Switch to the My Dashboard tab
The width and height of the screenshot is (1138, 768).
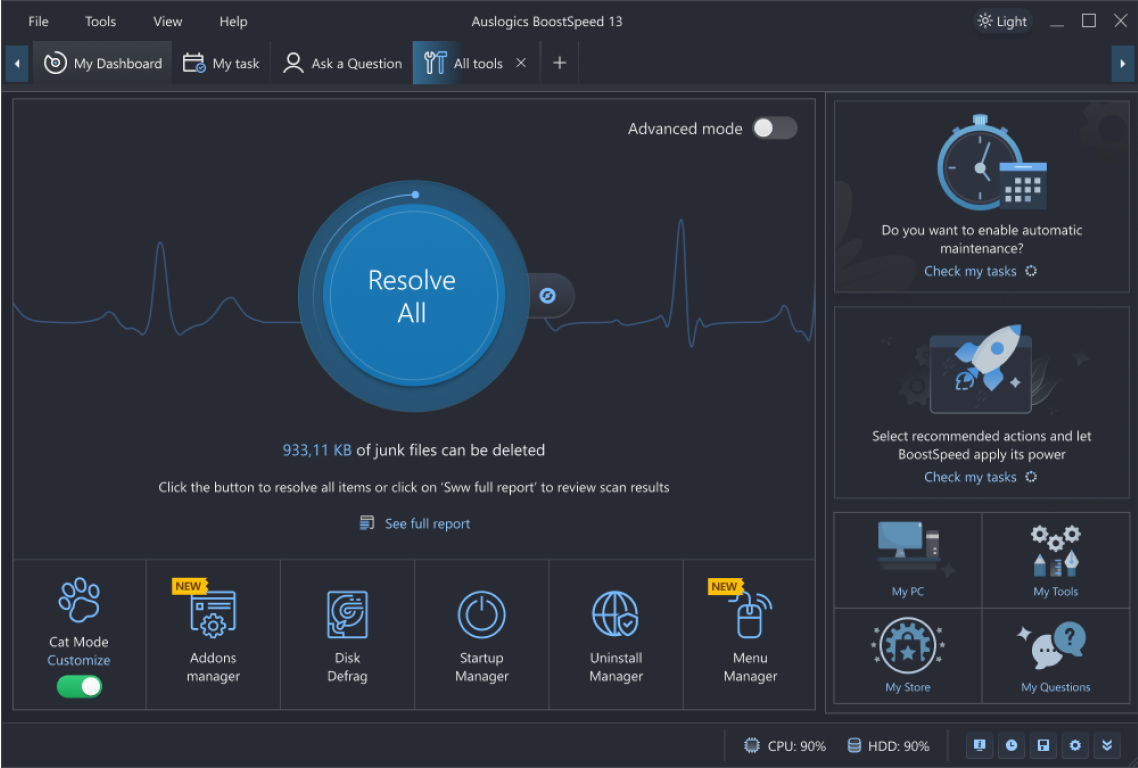(103, 62)
